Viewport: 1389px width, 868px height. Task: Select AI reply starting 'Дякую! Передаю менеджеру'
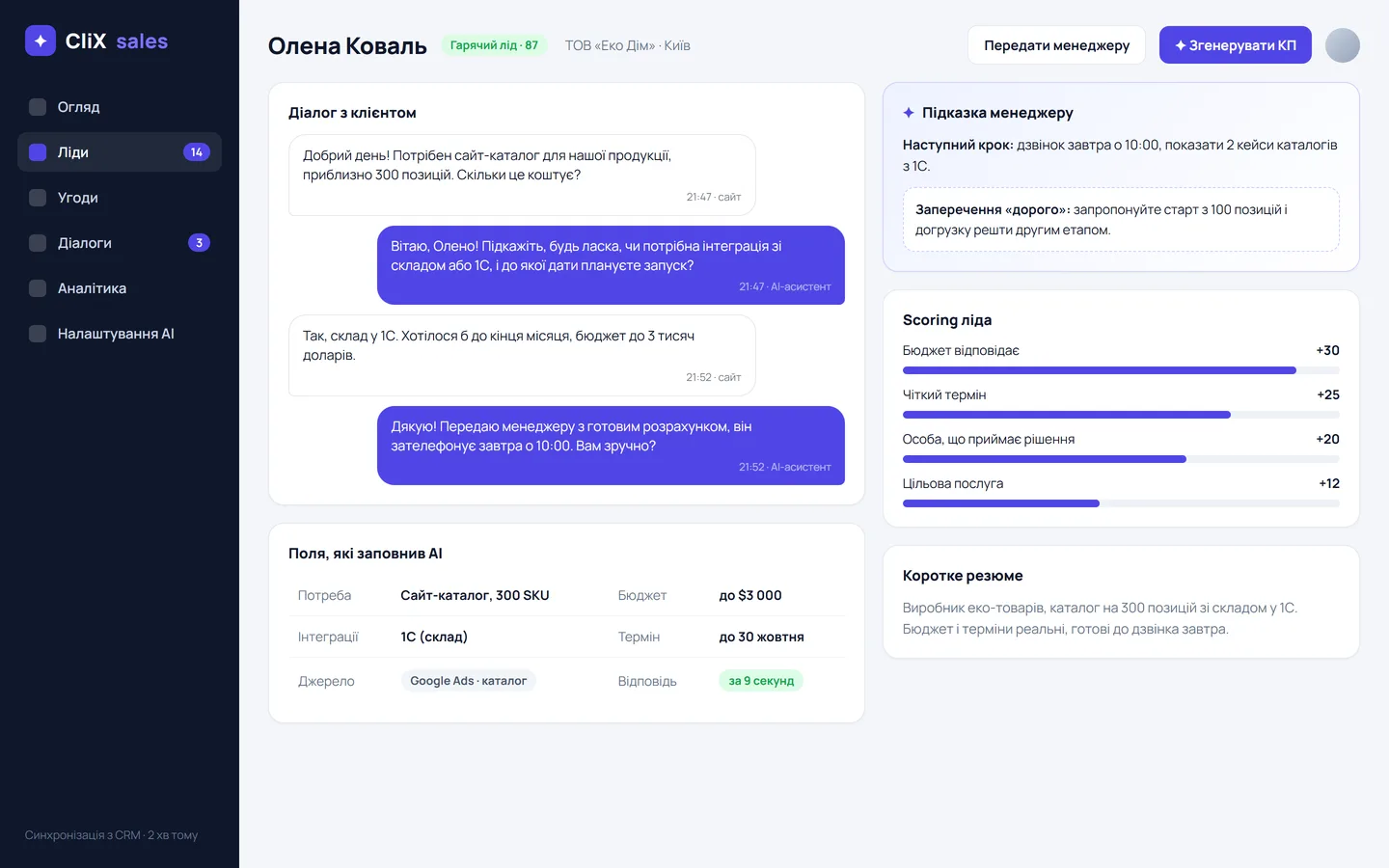(611, 446)
